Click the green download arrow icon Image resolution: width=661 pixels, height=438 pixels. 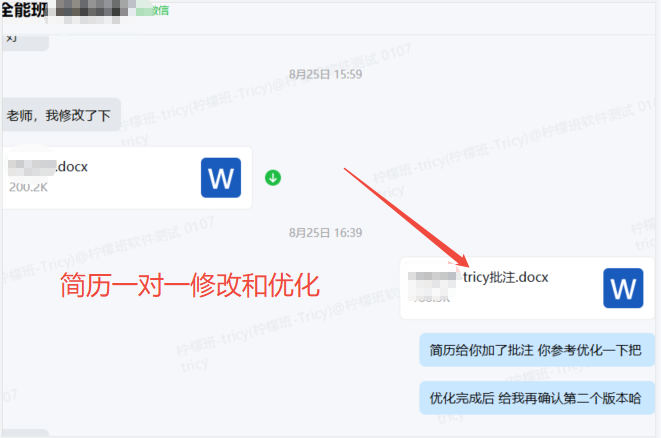[x=273, y=178]
